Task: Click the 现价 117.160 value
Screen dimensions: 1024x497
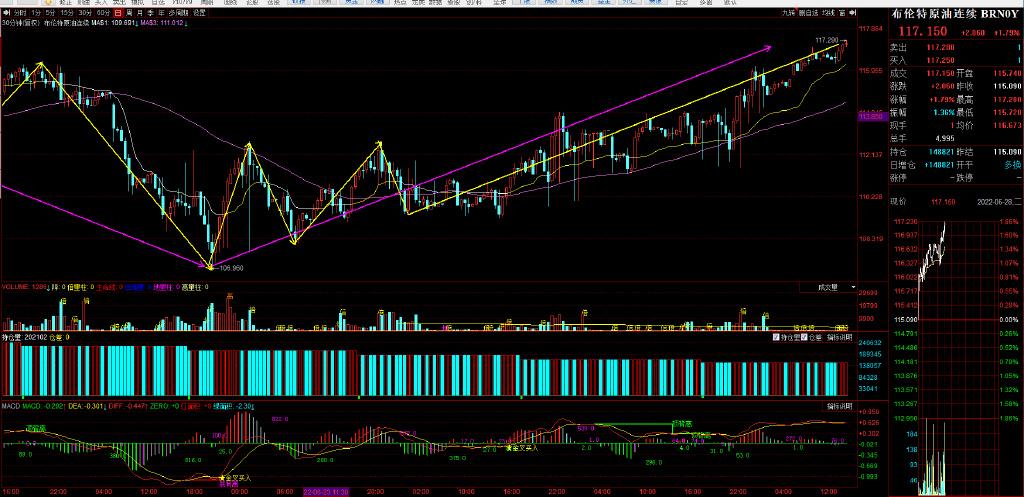Action: (x=941, y=202)
